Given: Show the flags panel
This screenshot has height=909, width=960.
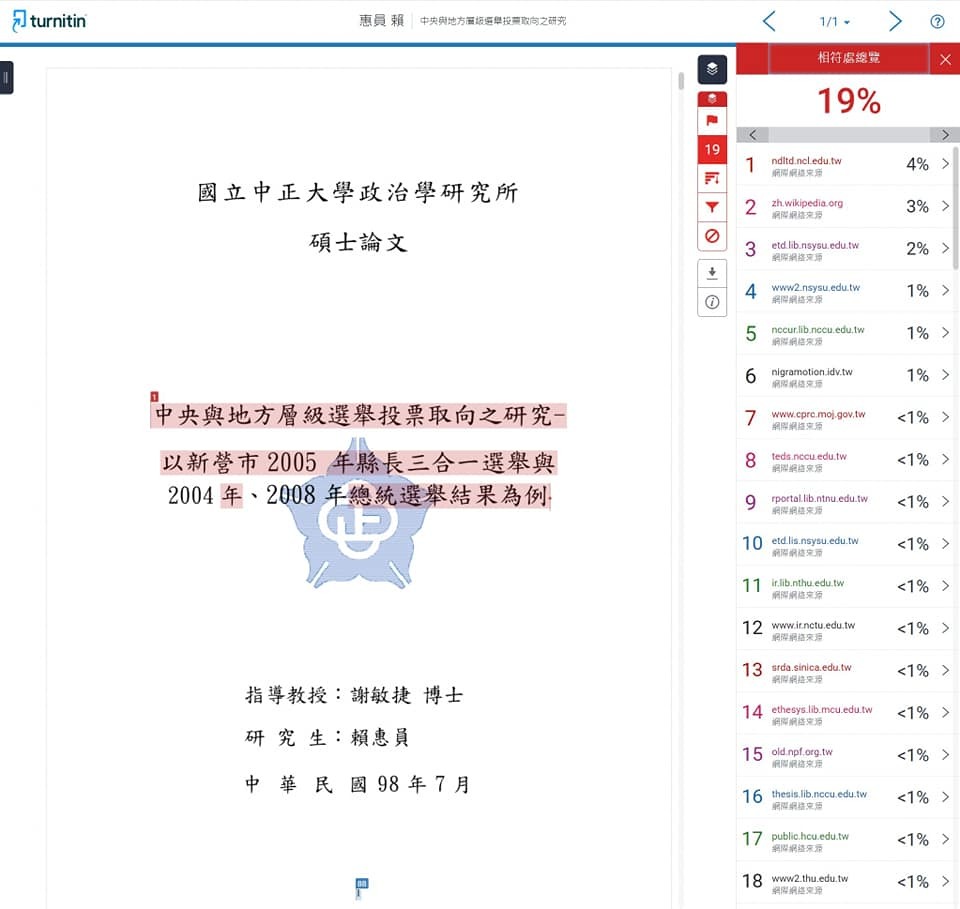Looking at the screenshot, I should [x=712, y=120].
